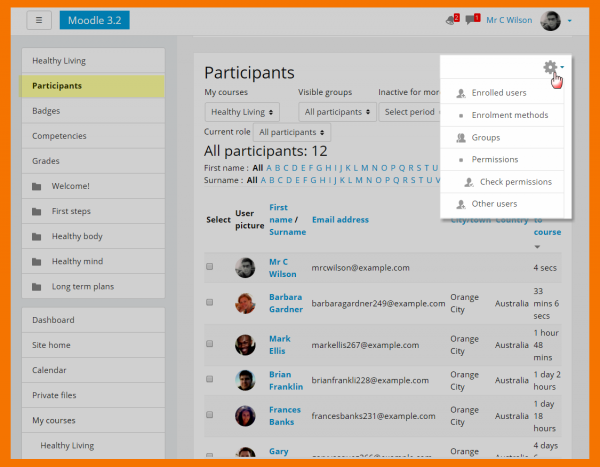The width and height of the screenshot is (600, 467).
Task: Open the messages speech bubble icon
Action: tap(471, 20)
